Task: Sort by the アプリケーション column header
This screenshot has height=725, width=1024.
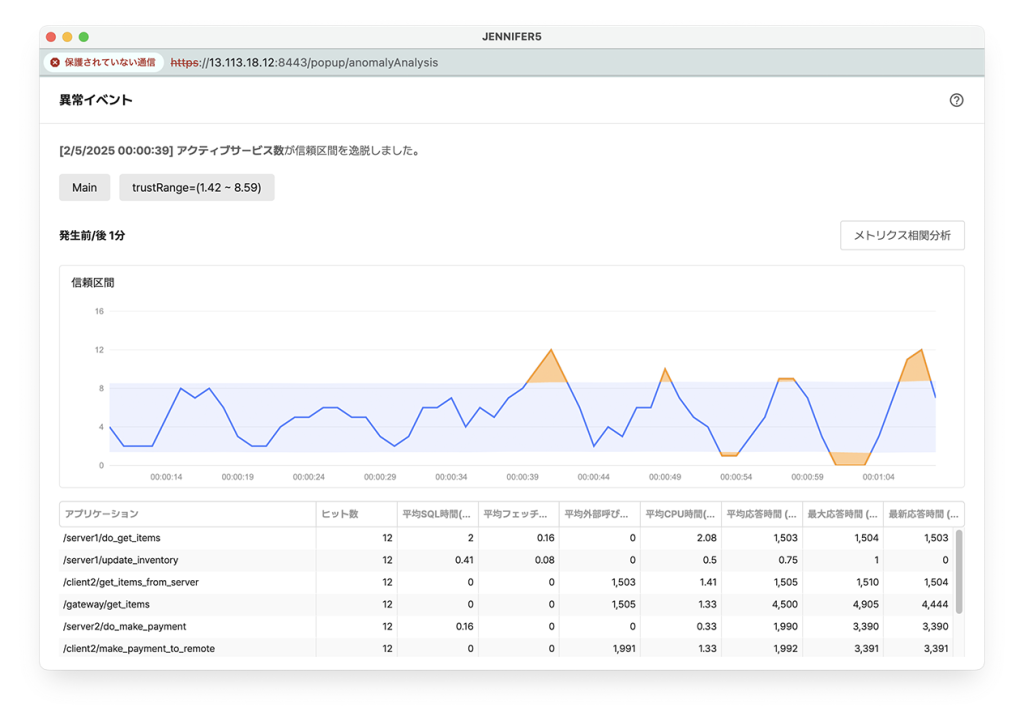Action: (187, 514)
